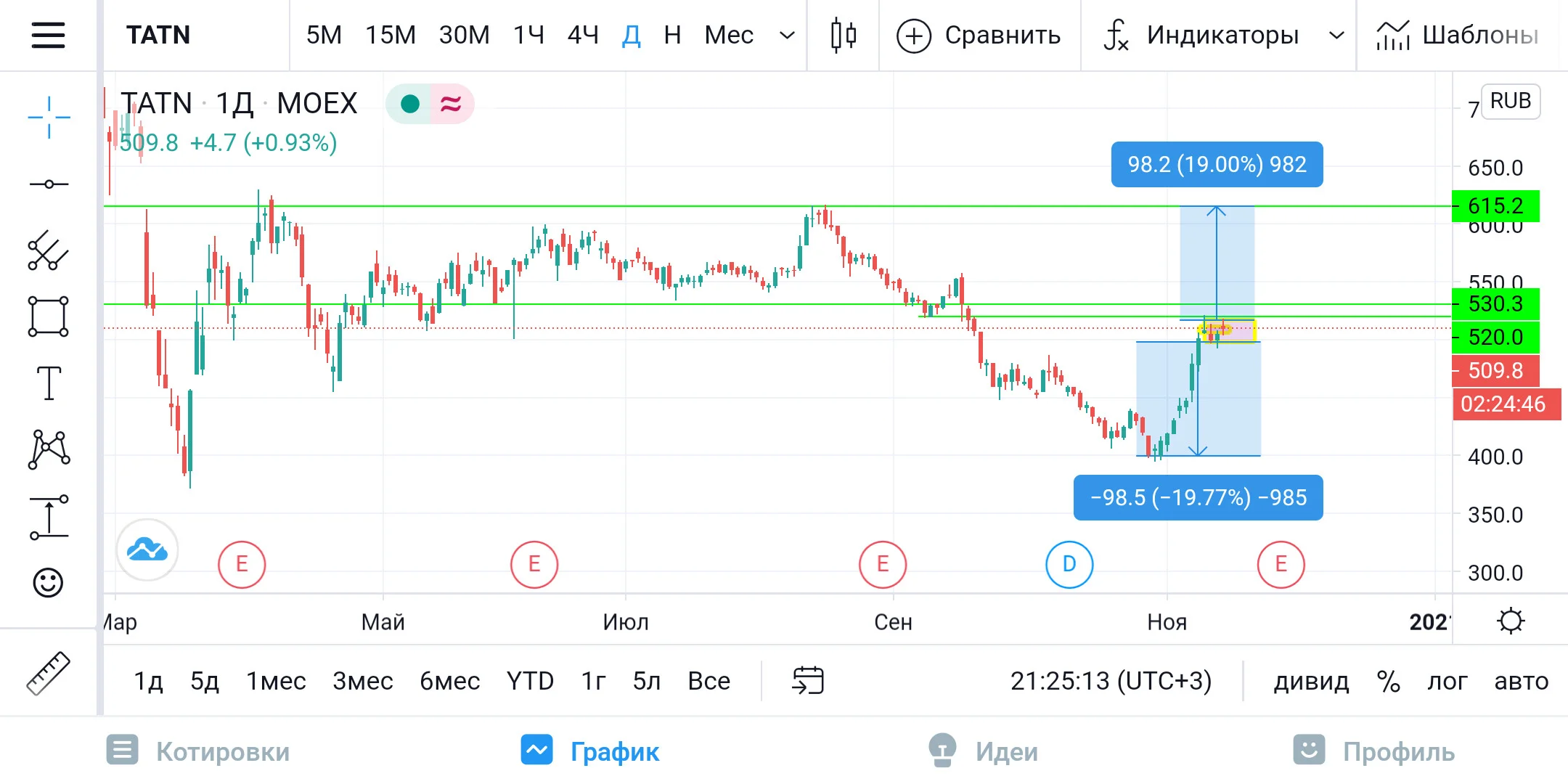Open the candlestick chart style selector
Image resolution: width=1568 pixels, height=784 pixels.
click(x=843, y=35)
